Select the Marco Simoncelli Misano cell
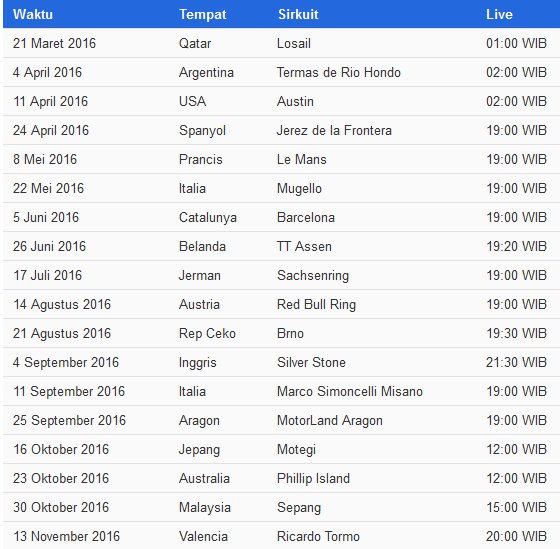560x549 pixels. click(x=350, y=391)
